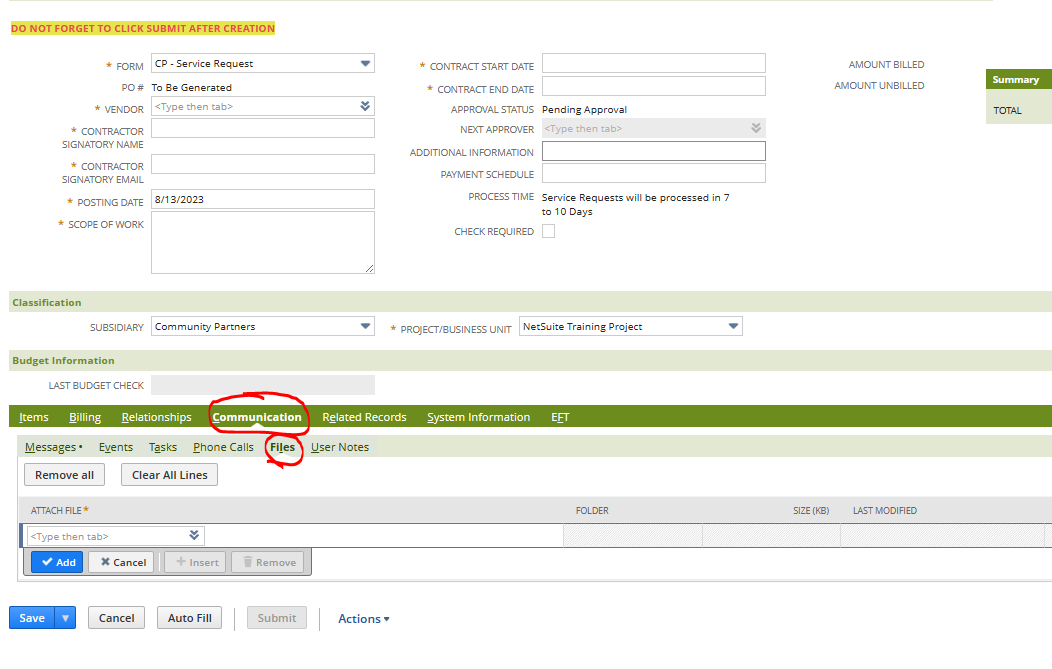The width and height of the screenshot is (1052, 669).
Task: Click the Auto Fill button
Action: pyautogui.click(x=189, y=618)
